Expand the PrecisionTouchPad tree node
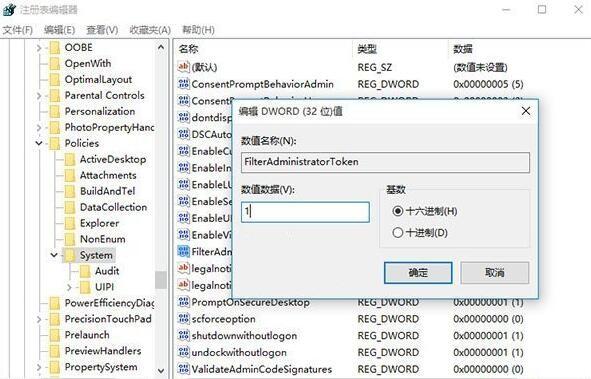This screenshot has height=379, width=591. click(39, 319)
